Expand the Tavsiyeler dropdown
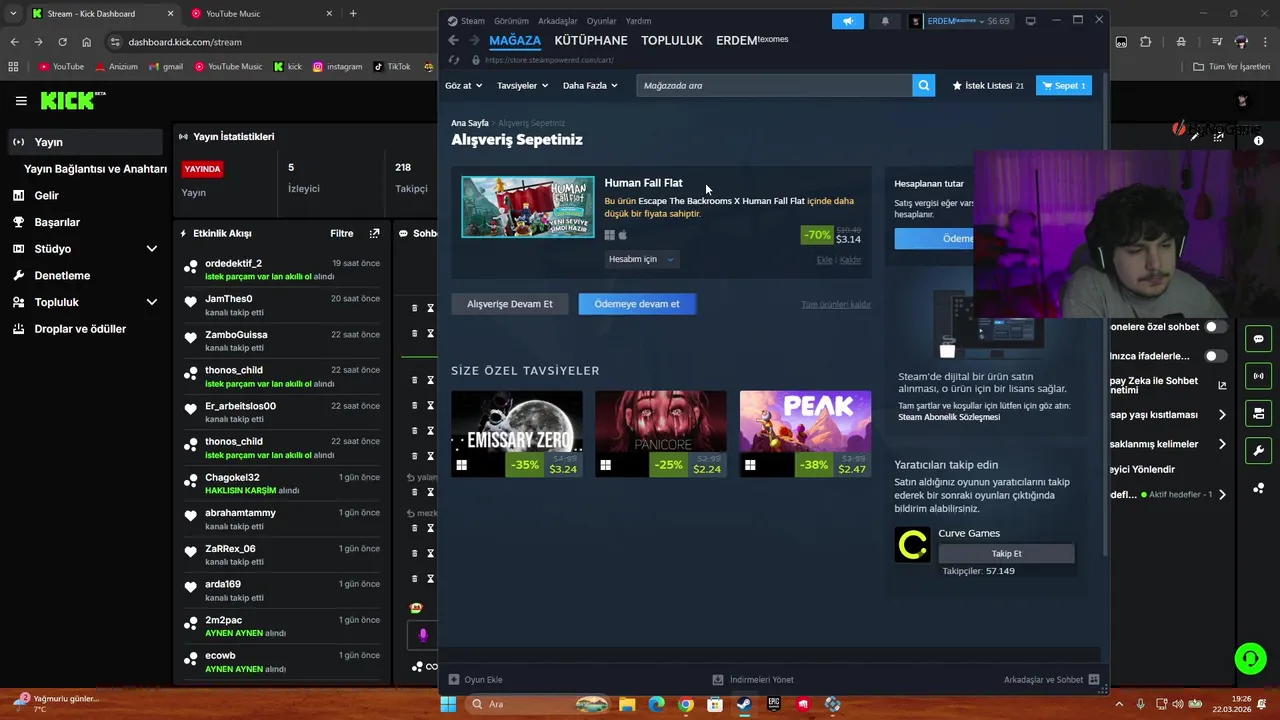 tap(522, 86)
